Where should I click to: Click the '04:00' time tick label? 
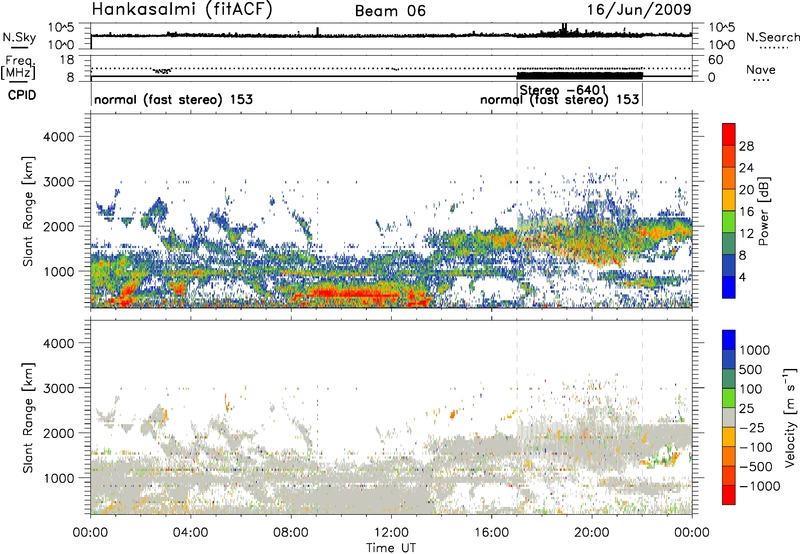190,533
